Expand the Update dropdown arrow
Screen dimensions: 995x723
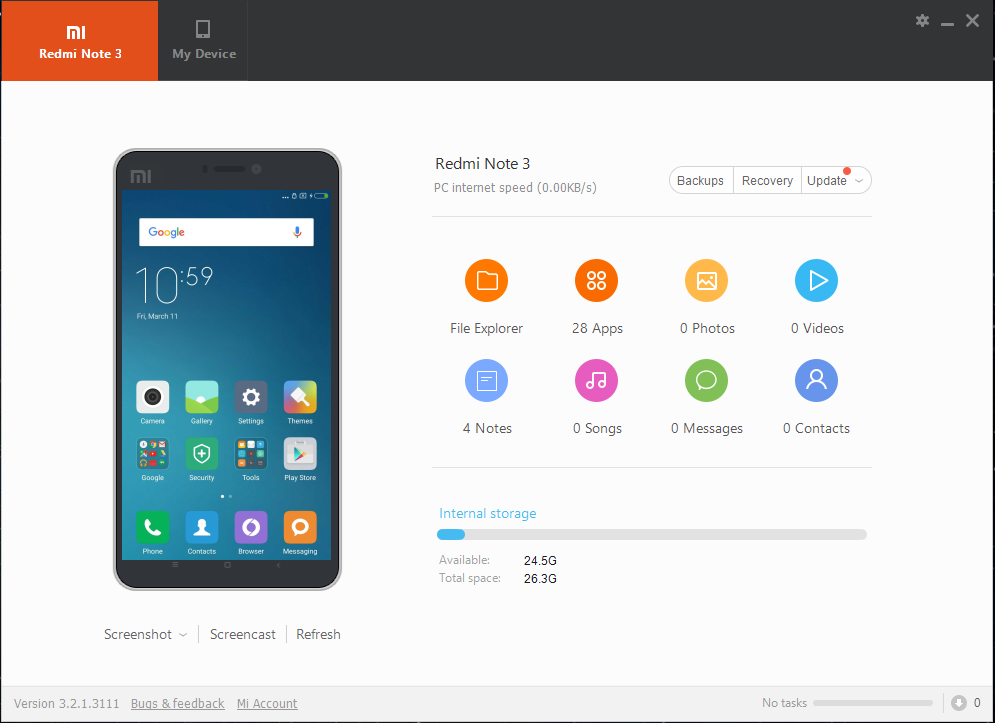(857, 180)
